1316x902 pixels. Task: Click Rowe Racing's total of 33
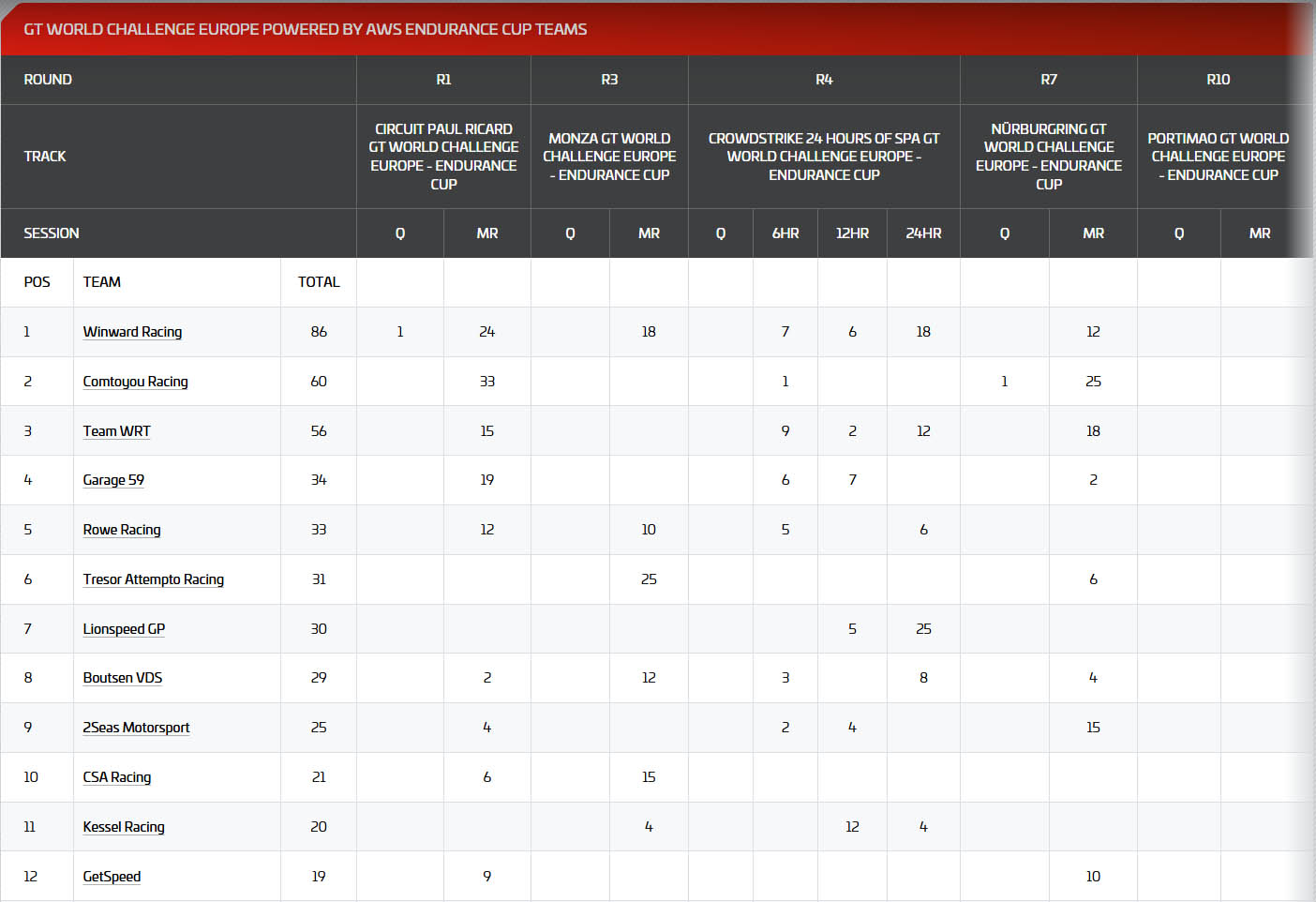(x=319, y=530)
